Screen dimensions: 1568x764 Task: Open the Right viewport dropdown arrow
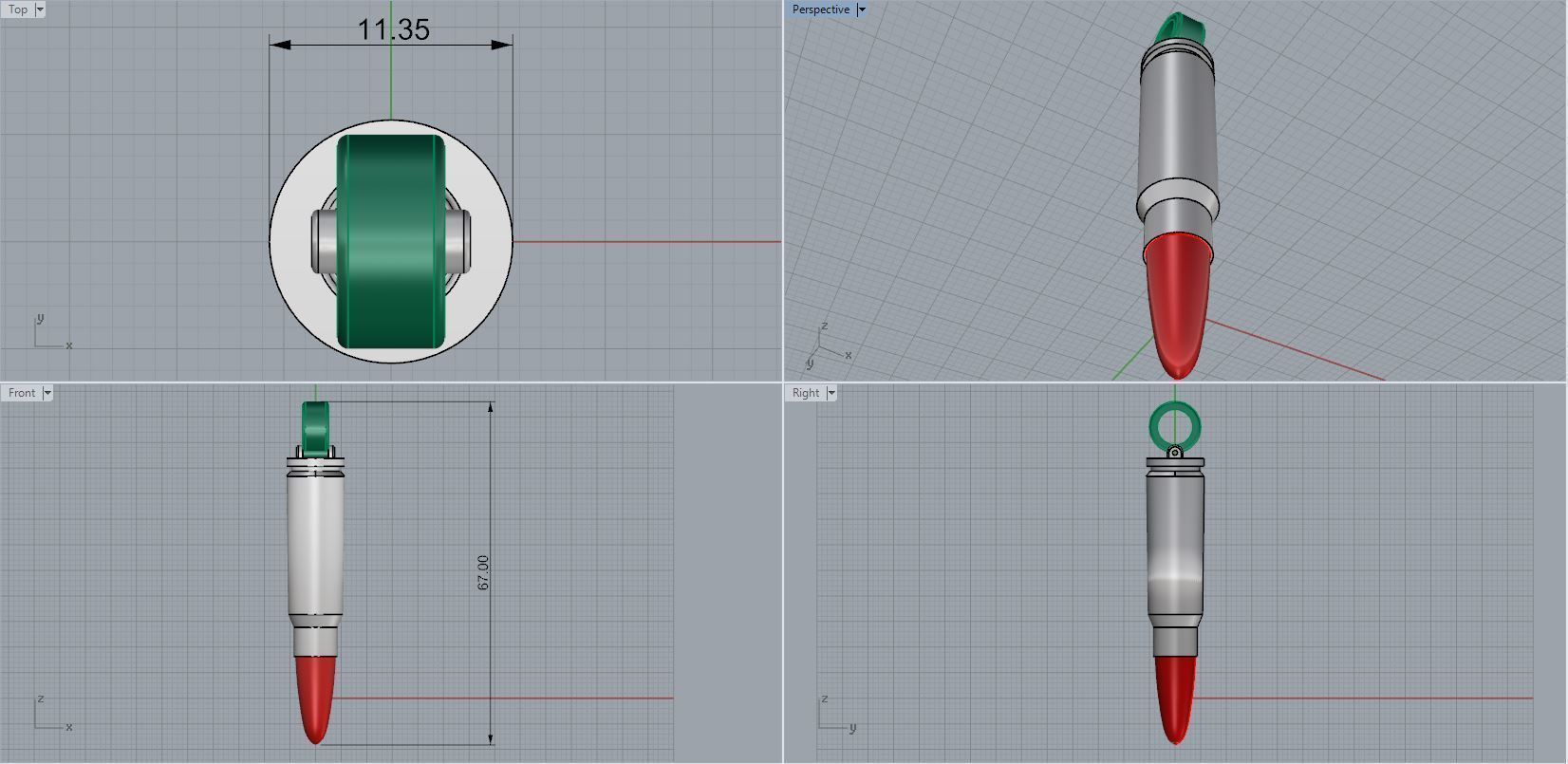tap(831, 393)
